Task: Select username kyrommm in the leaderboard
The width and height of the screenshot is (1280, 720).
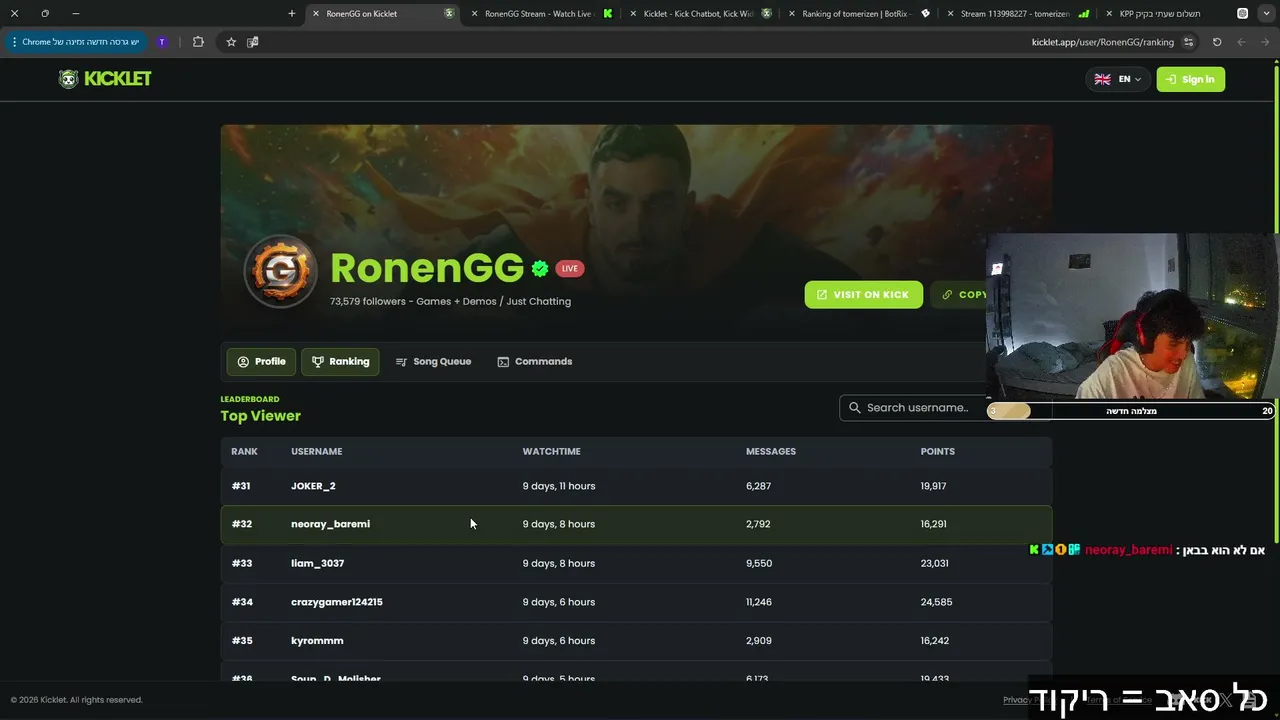Action: (317, 641)
